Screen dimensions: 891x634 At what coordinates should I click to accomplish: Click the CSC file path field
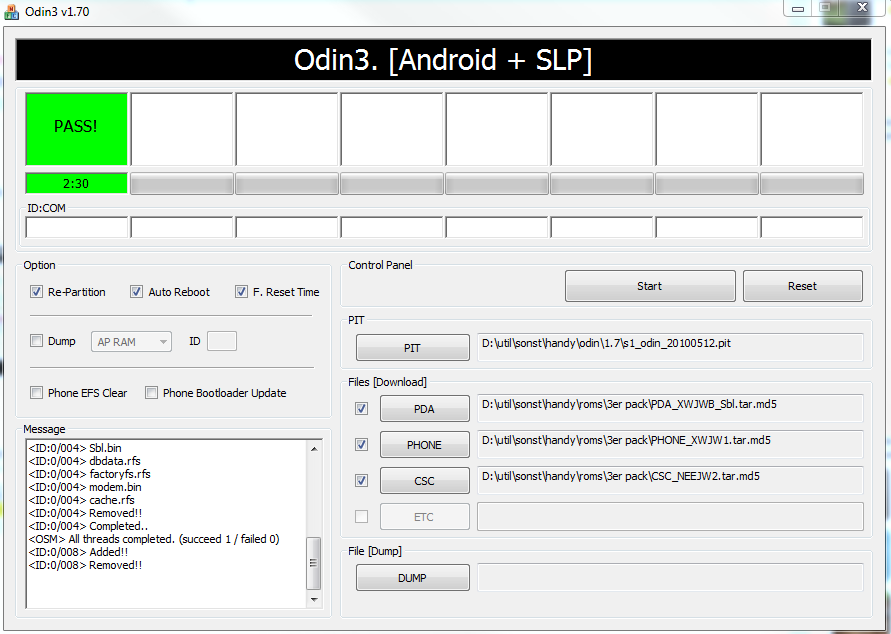670,481
